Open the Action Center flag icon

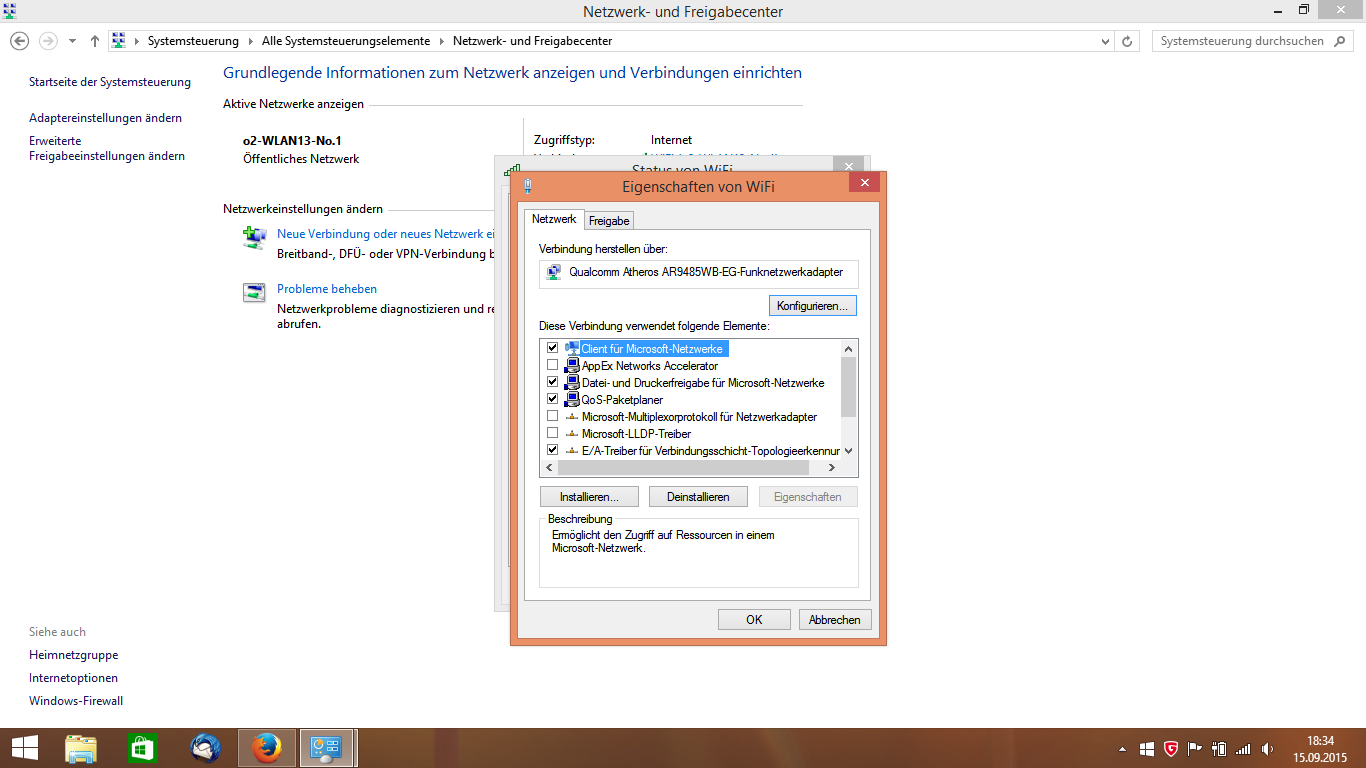coord(1195,748)
